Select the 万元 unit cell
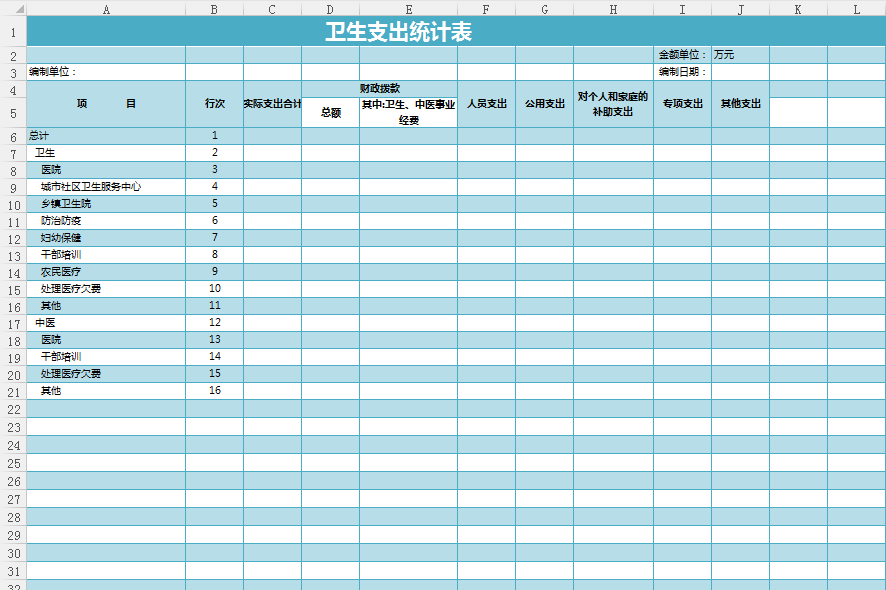Screen dimensions: 886x590 [740, 55]
